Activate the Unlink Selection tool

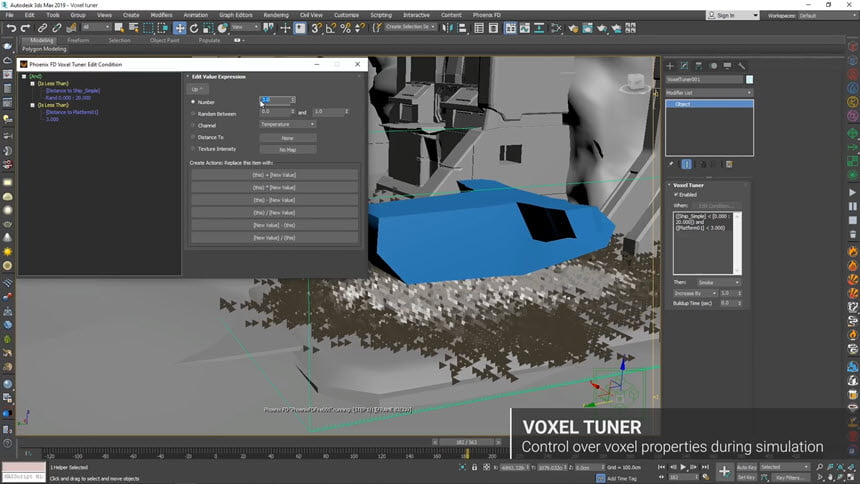pos(56,28)
